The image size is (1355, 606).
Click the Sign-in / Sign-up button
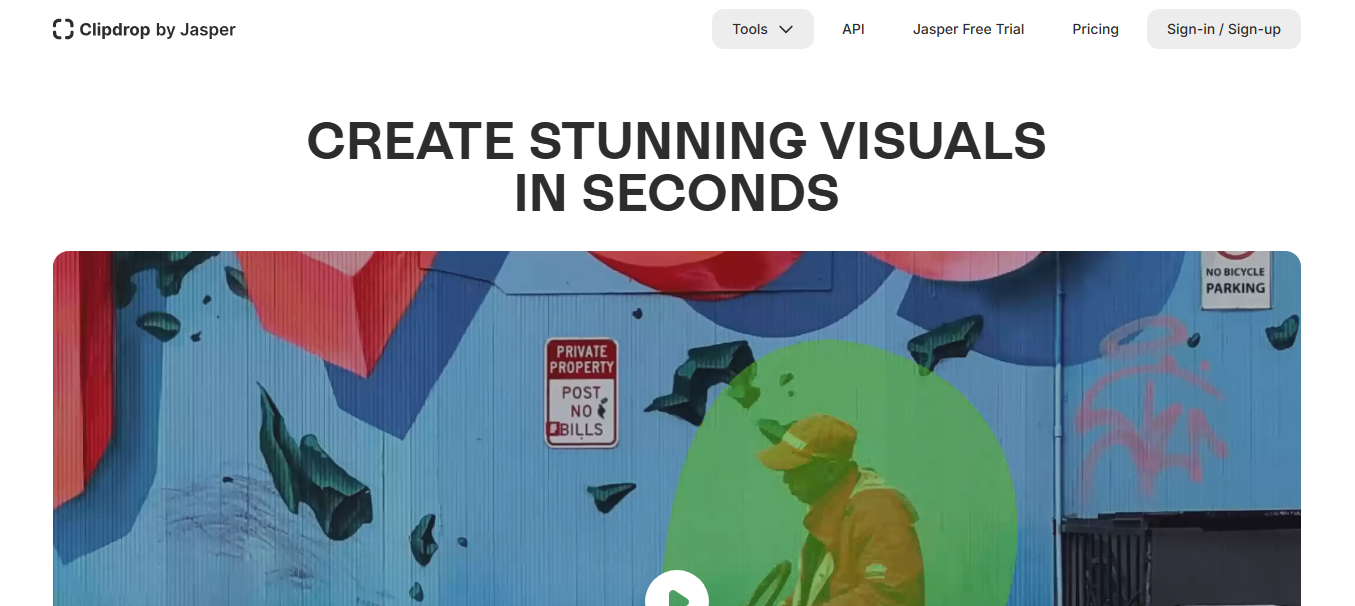coord(1224,29)
